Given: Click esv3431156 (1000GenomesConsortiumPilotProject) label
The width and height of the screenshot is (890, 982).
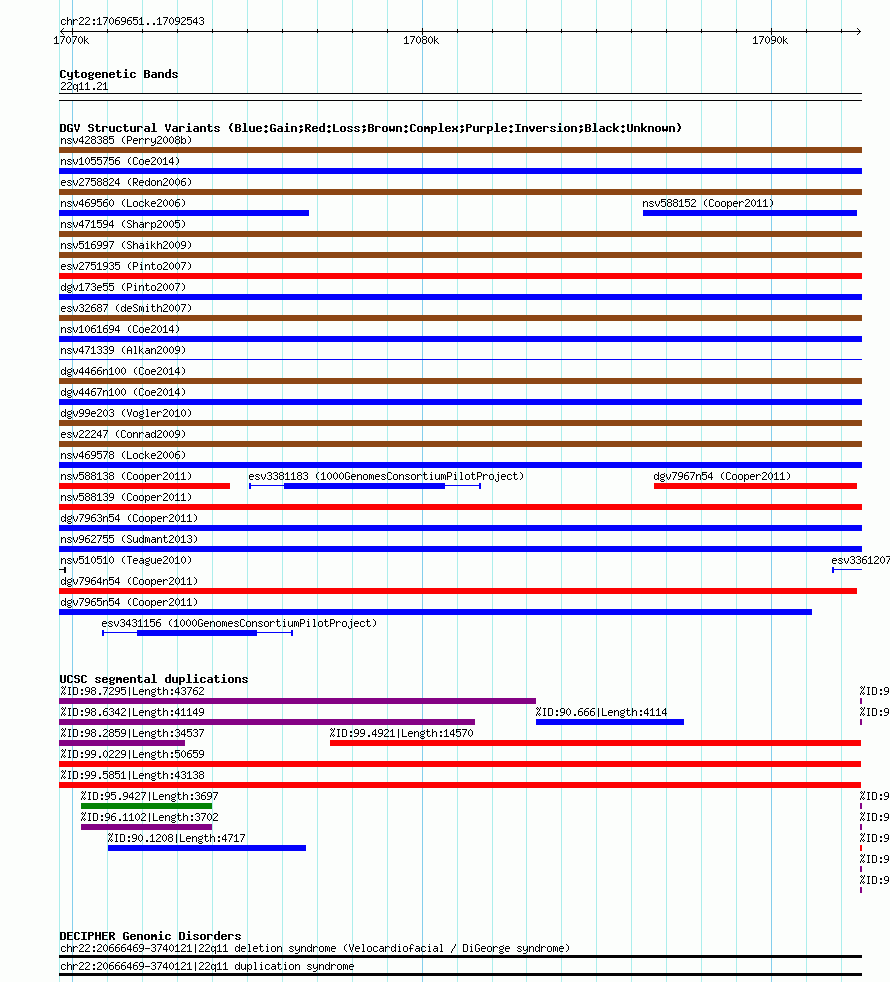Looking at the screenshot, I should click(239, 623).
